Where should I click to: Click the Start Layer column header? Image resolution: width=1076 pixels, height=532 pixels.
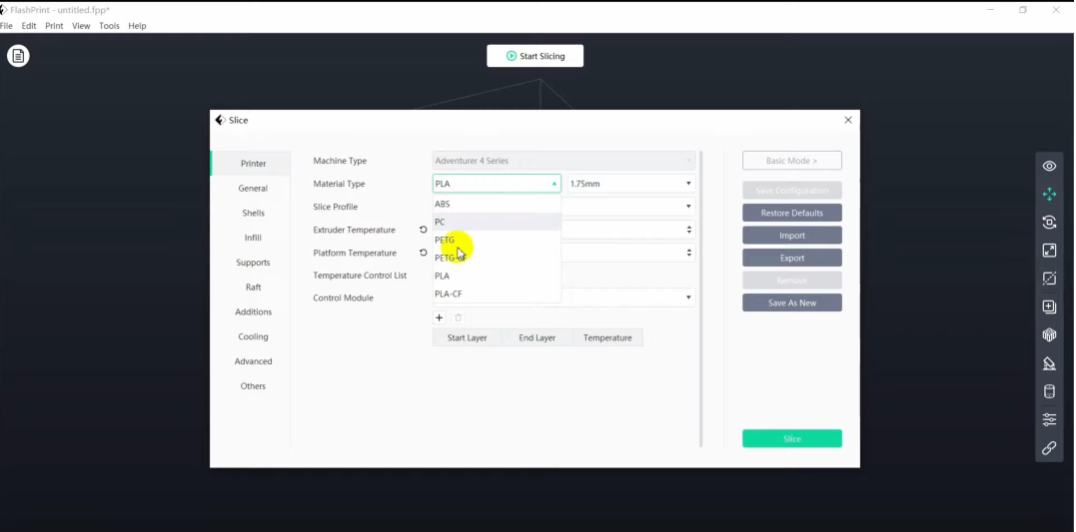pos(467,338)
